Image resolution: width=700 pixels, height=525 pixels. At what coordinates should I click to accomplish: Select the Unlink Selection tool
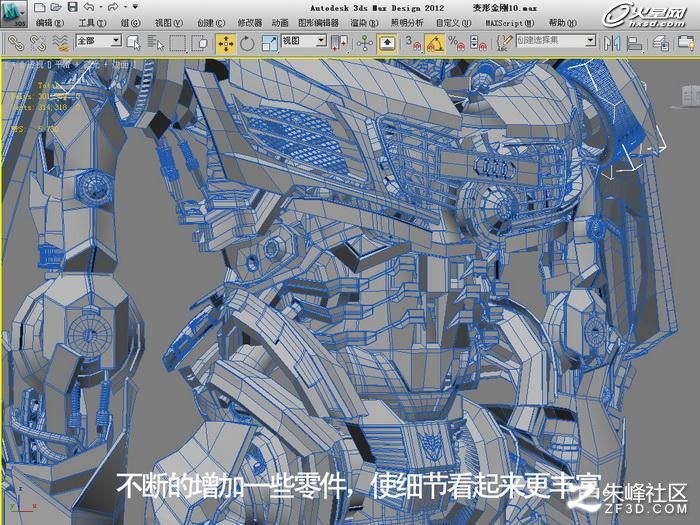[38, 43]
